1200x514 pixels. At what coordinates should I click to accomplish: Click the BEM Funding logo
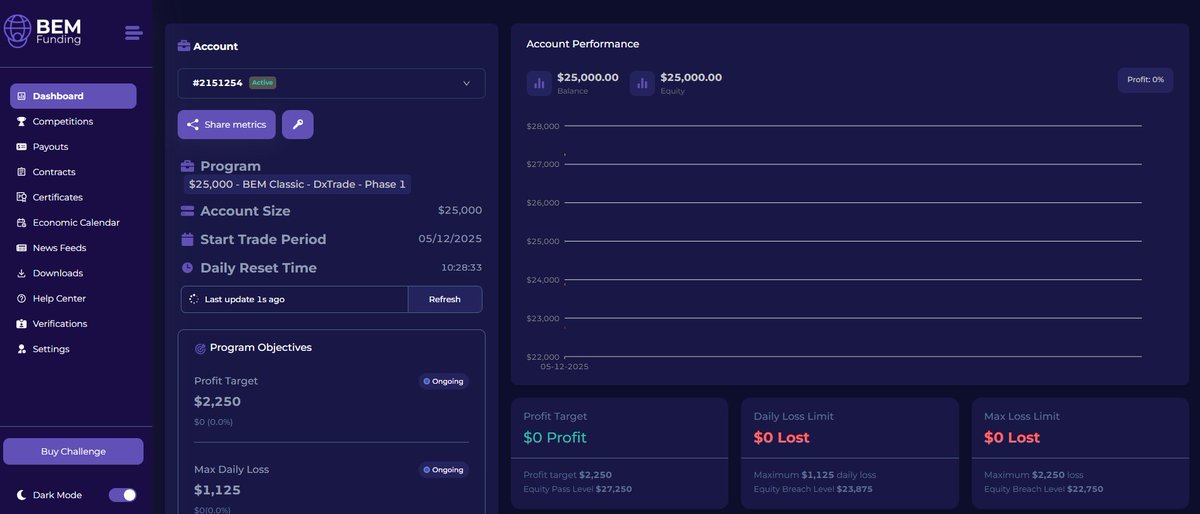[x=43, y=31]
